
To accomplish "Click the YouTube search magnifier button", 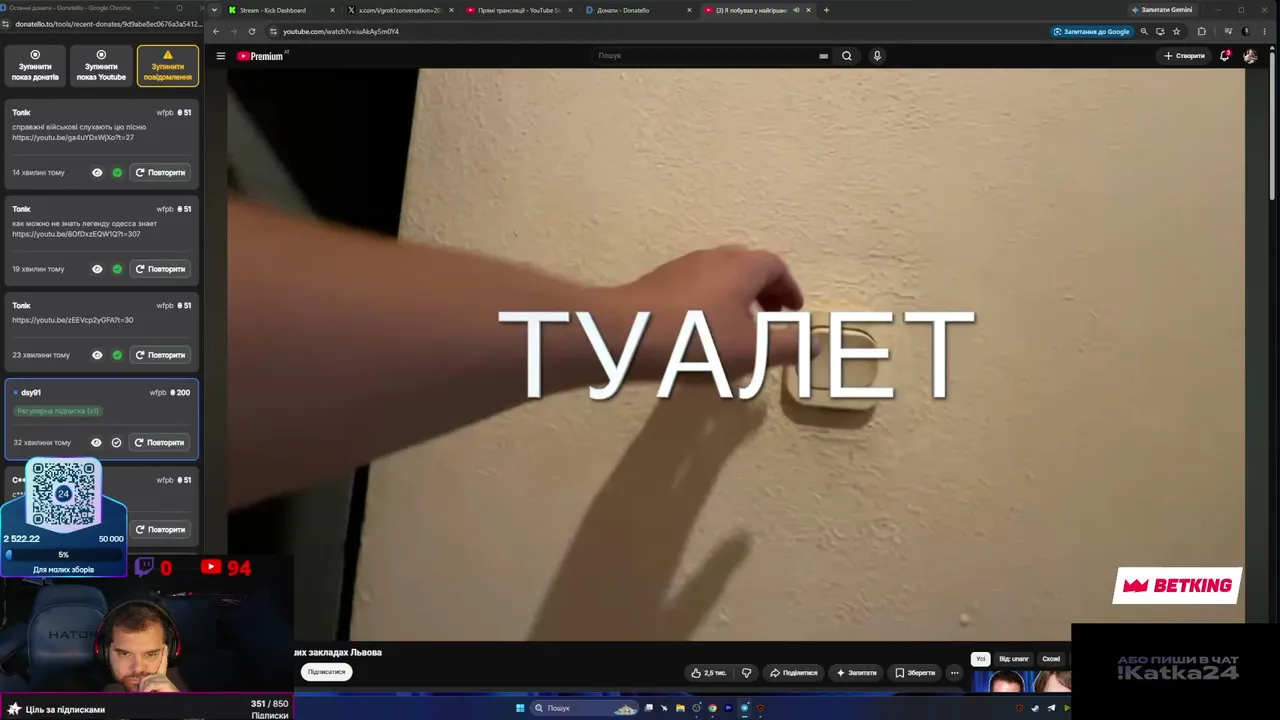I will click(847, 56).
